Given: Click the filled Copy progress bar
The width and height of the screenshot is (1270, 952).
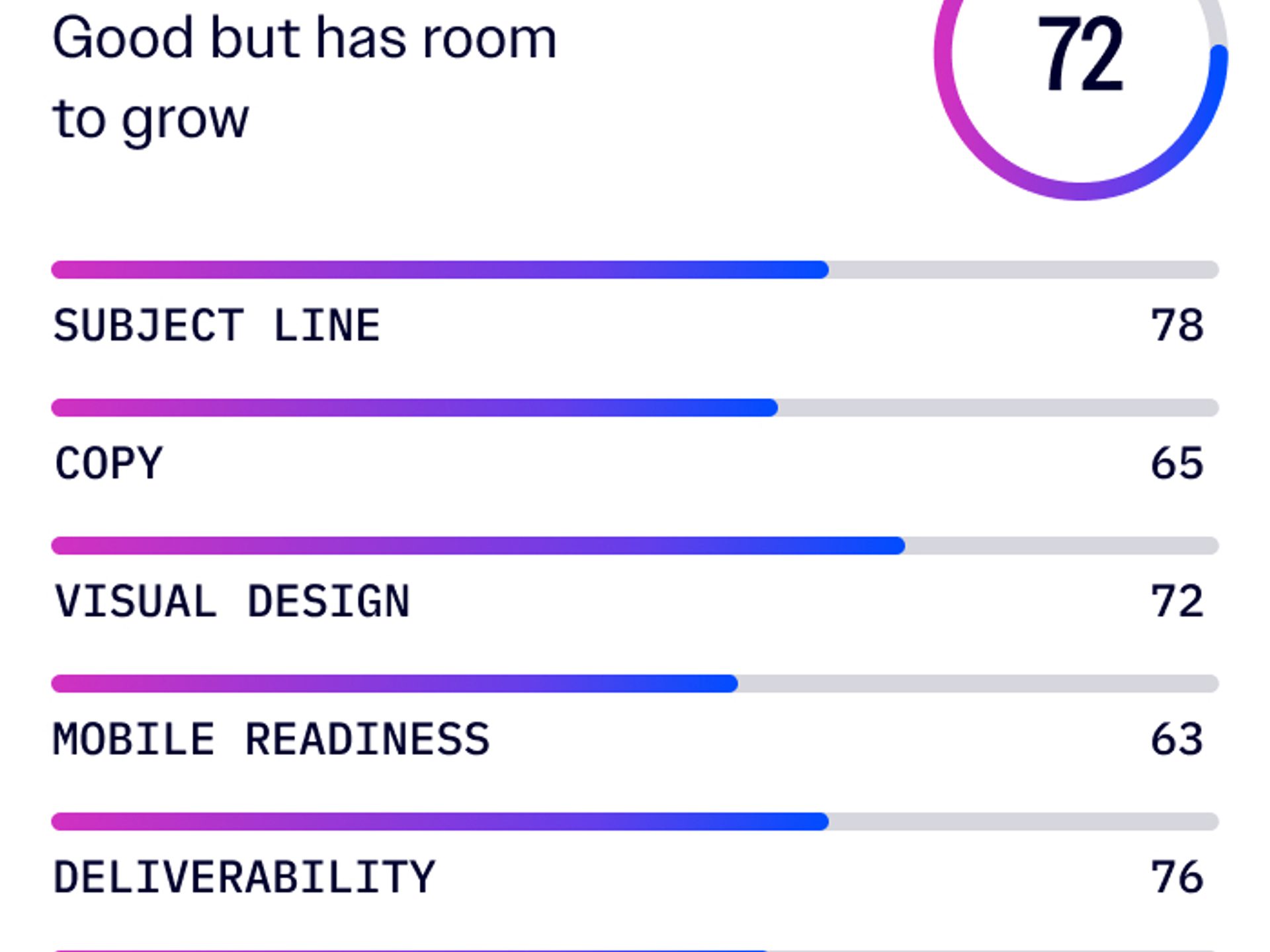Looking at the screenshot, I should pos(414,408).
